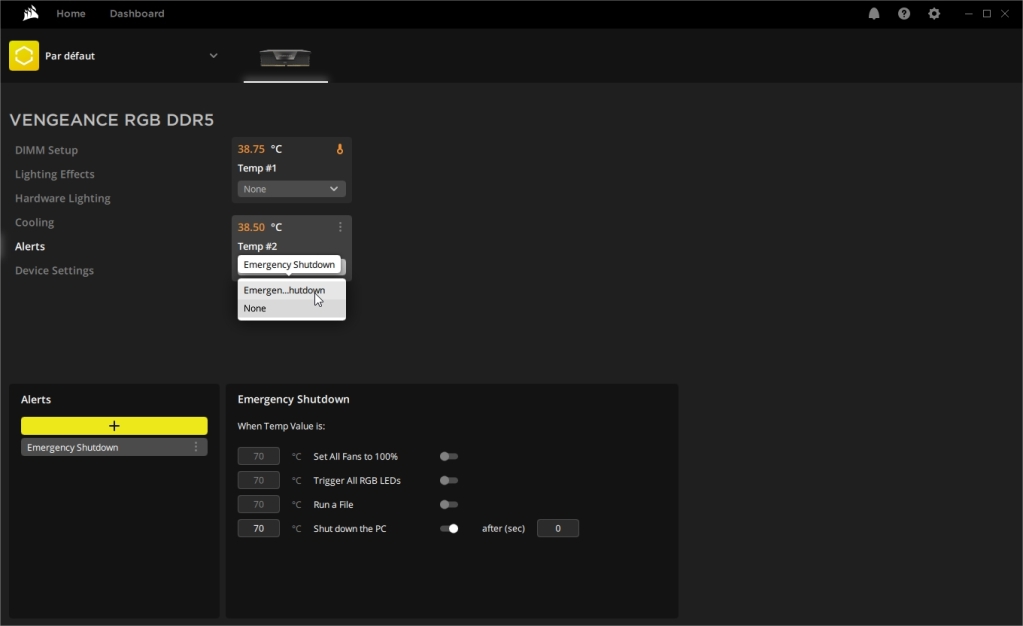
Task: Disable the Shut down the PC switch
Action: [449, 529]
